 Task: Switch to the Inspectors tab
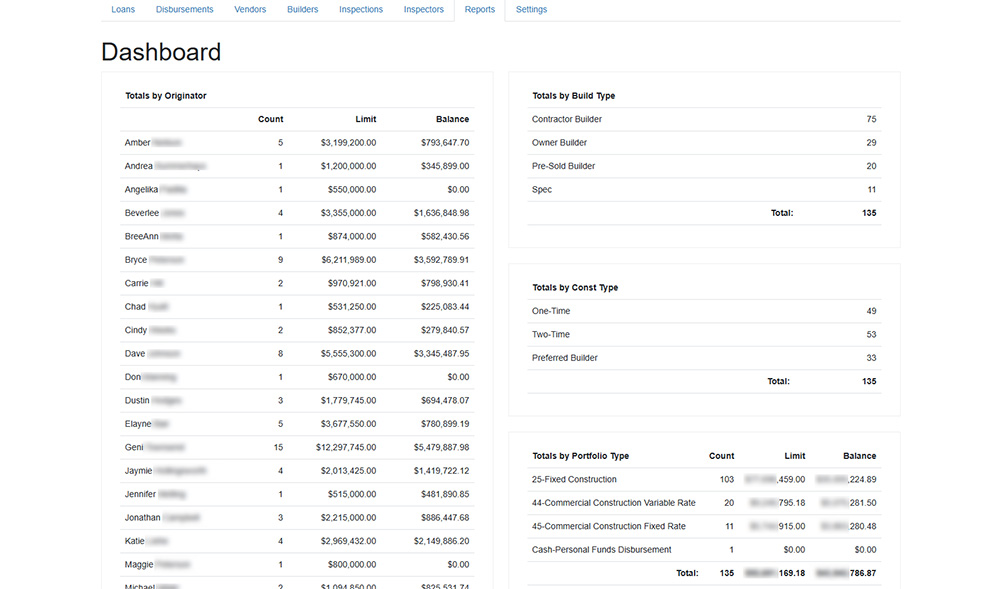[x=424, y=10]
